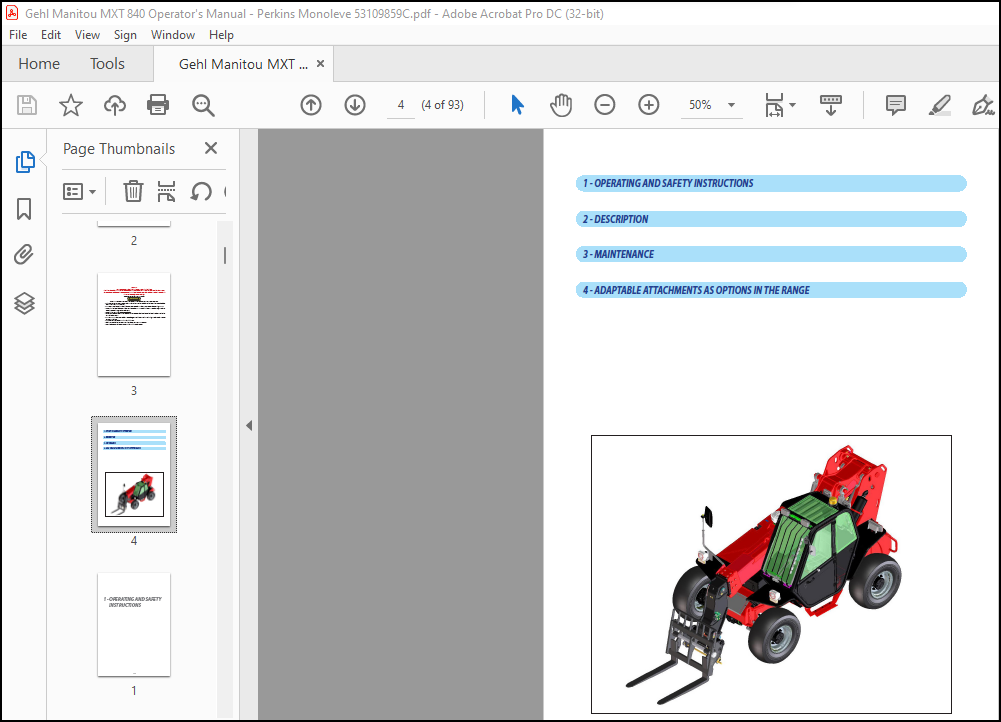Go to previous page arrow
The height and width of the screenshot is (722, 1001).
[311, 105]
